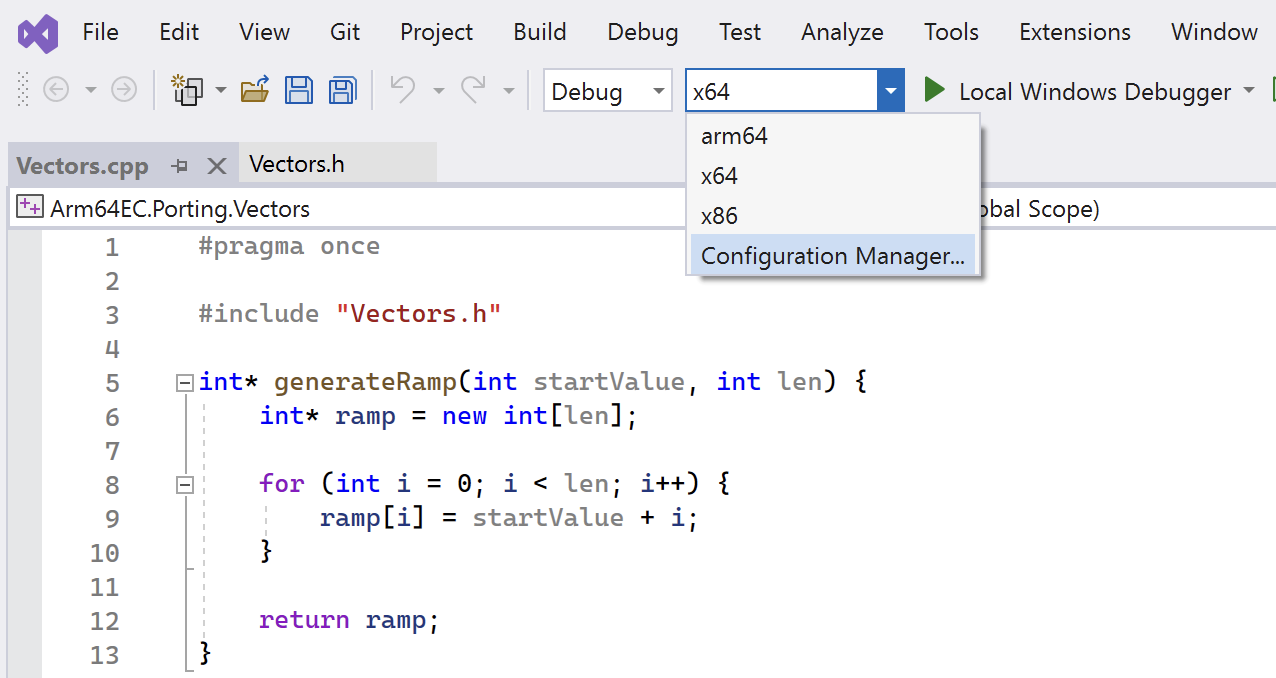The height and width of the screenshot is (678, 1276).
Task: Click the Navigate Backward arrow icon
Action: pos(56,91)
